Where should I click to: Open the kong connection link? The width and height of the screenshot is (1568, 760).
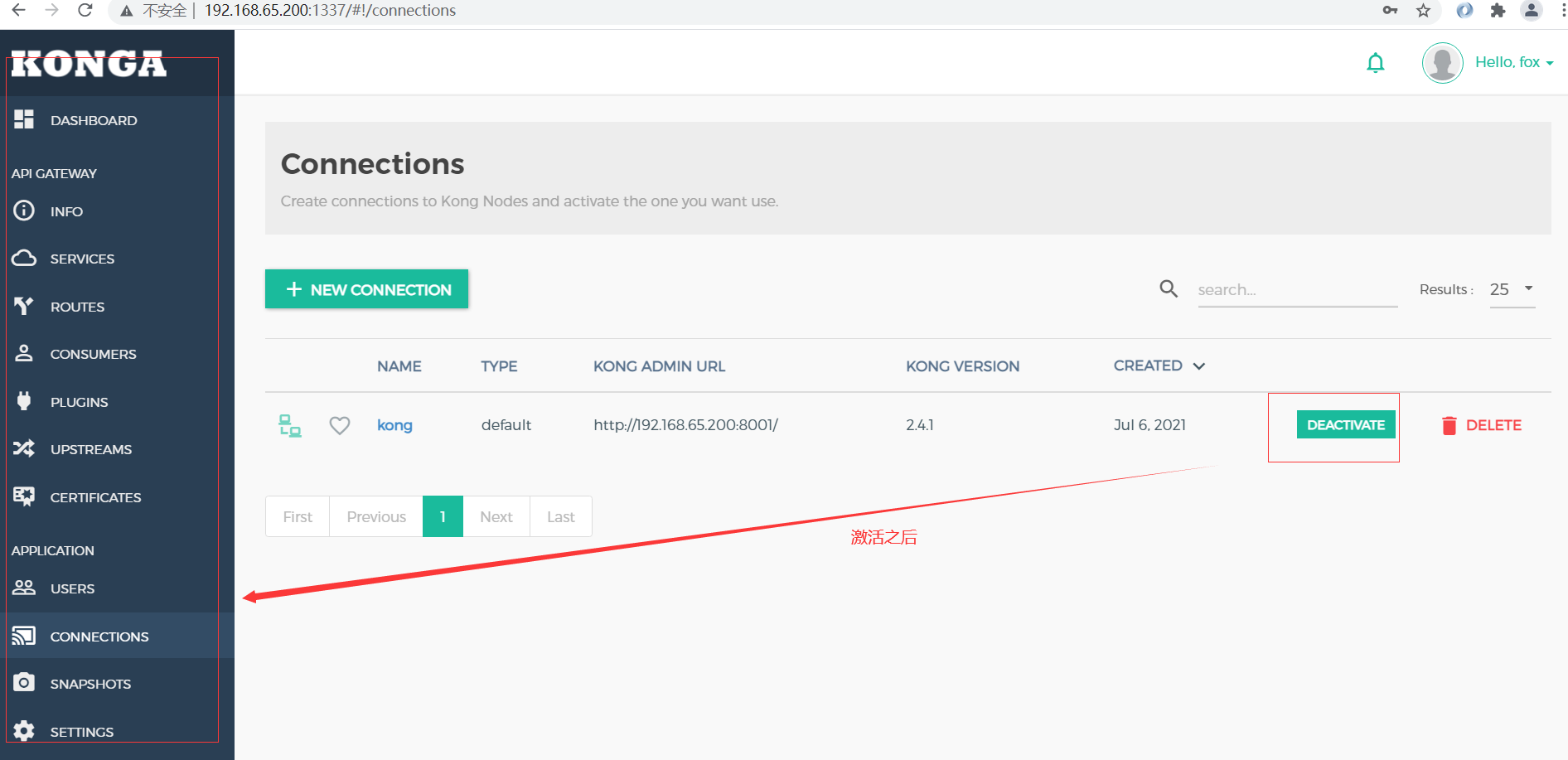(x=394, y=425)
